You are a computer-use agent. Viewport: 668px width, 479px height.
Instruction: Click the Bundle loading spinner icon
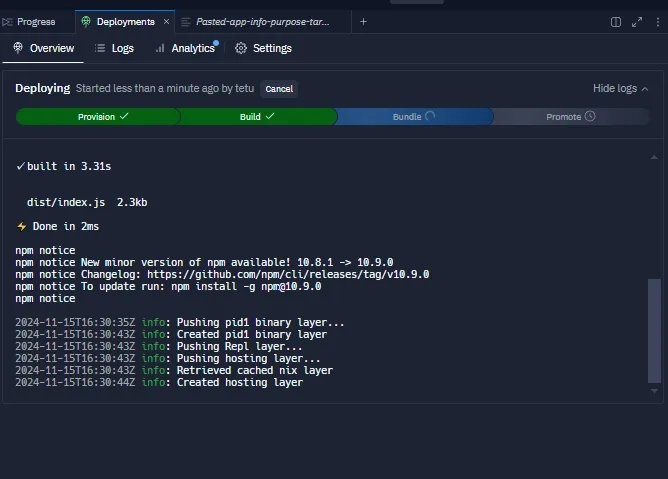click(430, 116)
